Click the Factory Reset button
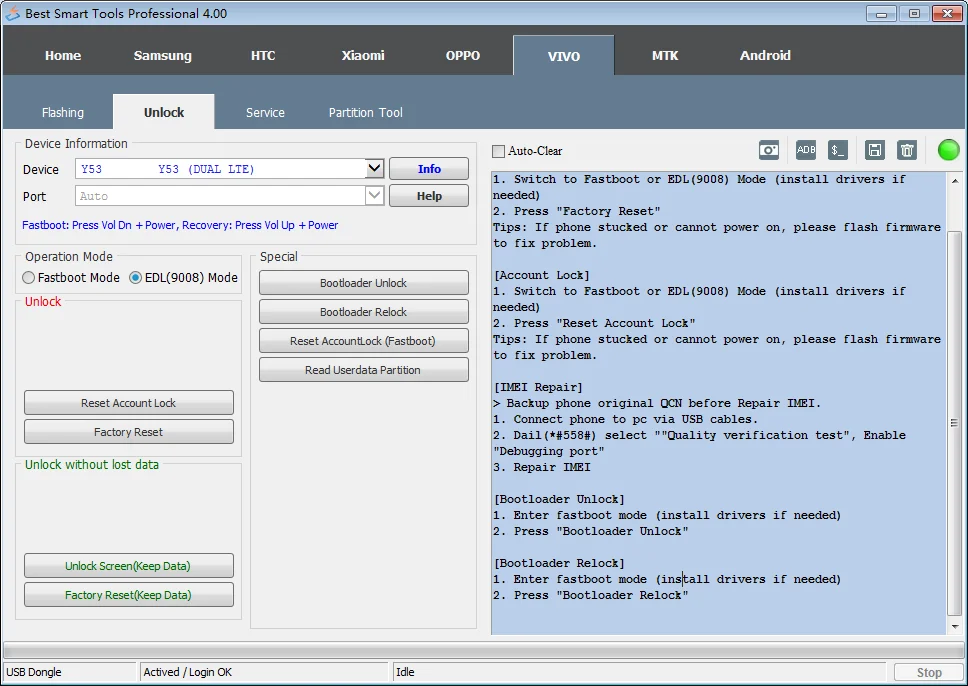 128,432
